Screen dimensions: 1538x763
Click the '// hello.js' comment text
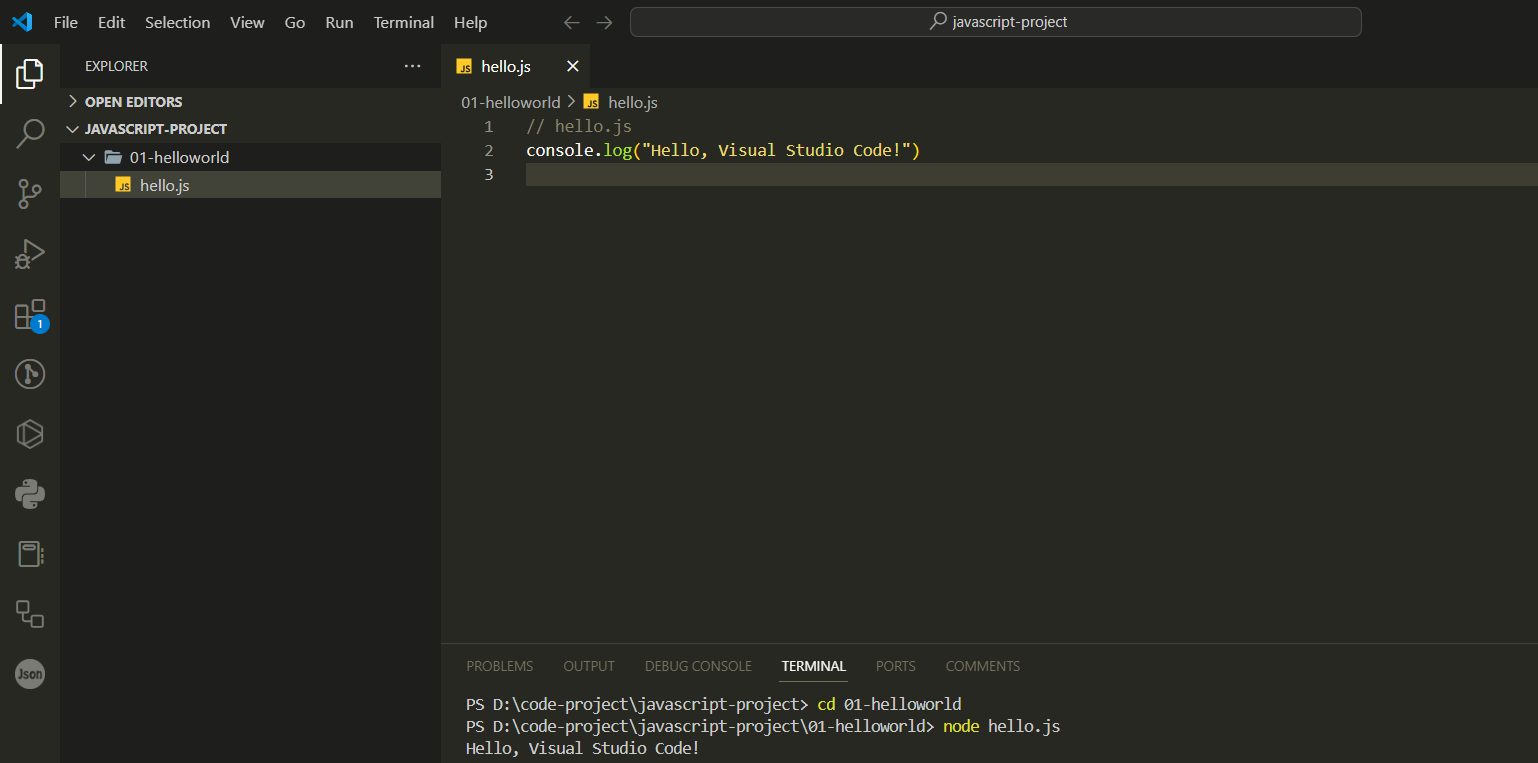click(579, 127)
